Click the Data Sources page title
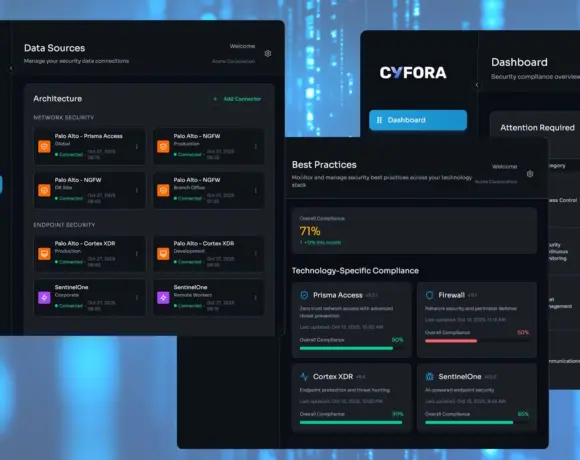 coord(54,48)
